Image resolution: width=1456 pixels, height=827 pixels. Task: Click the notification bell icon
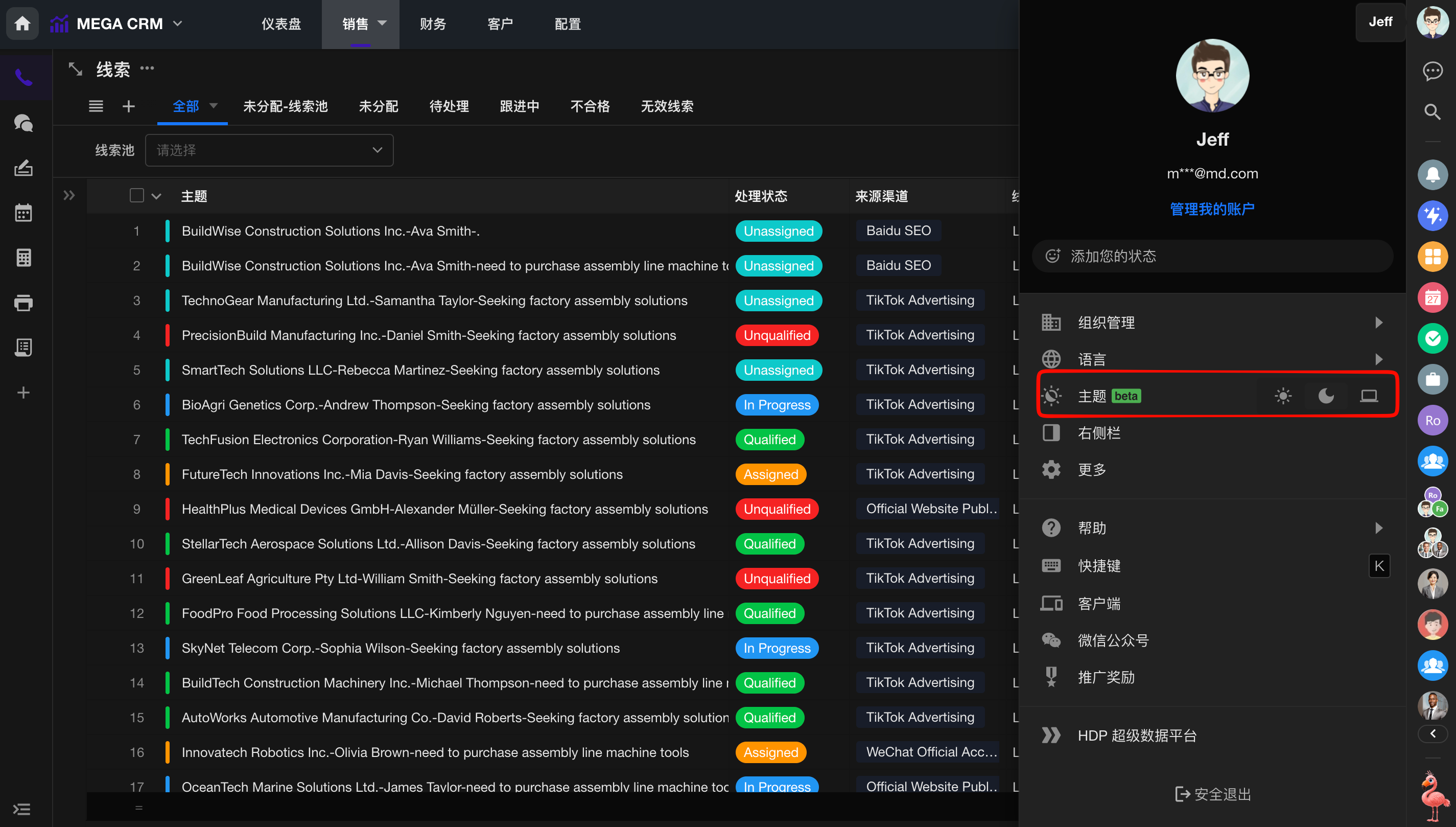coord(1432,175)
